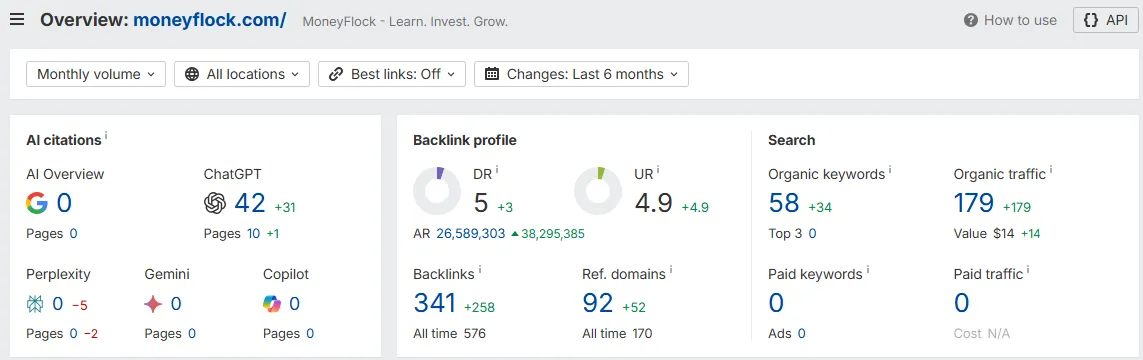Click the Top 3 value 0
This screenshot has width=1143, height=360.
click(812, 234)
